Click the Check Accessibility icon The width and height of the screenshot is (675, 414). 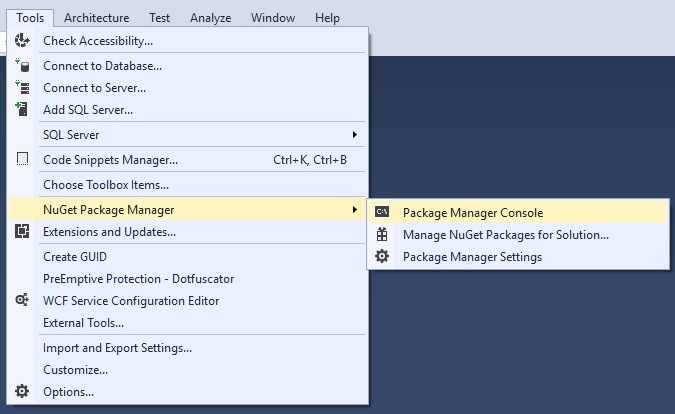pos(22,41)
